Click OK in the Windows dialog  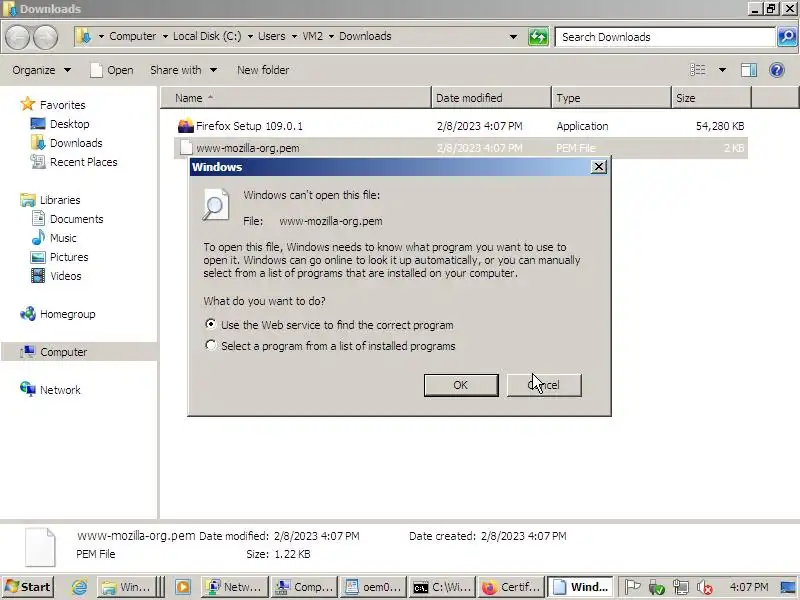coord(461,385)
